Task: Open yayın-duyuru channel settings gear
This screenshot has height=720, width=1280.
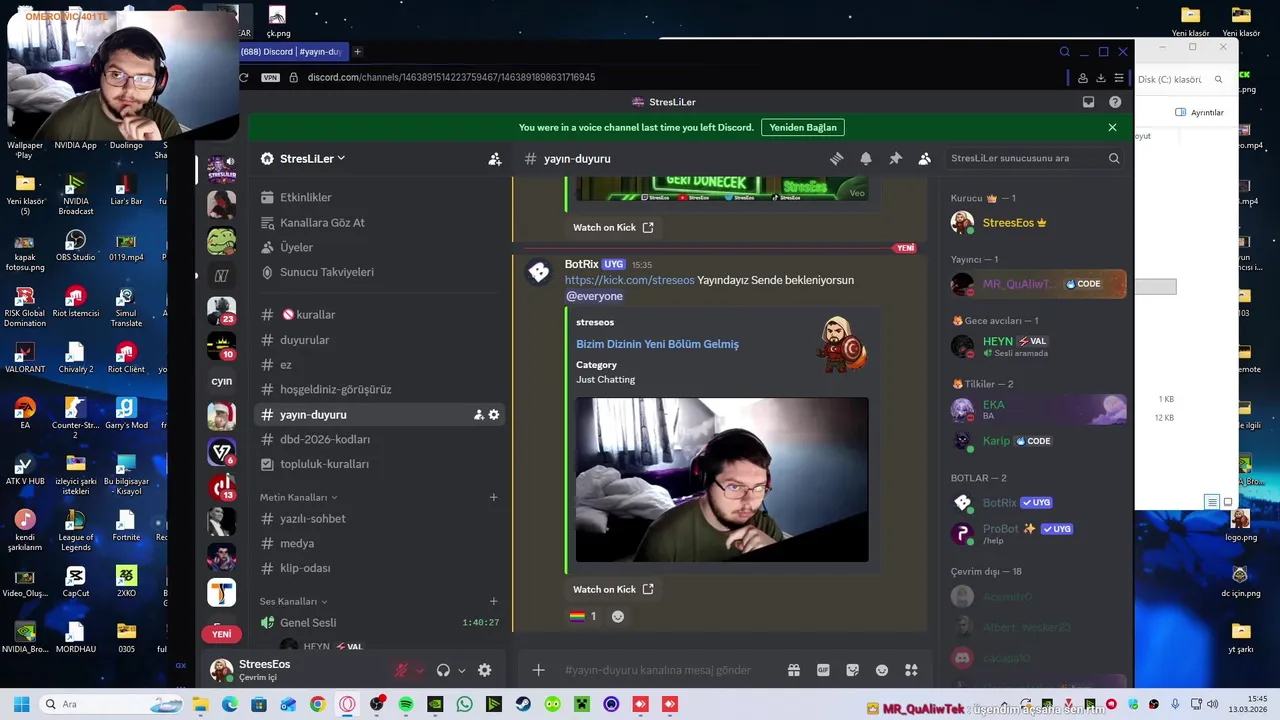Action: click(x=493, y=415)
